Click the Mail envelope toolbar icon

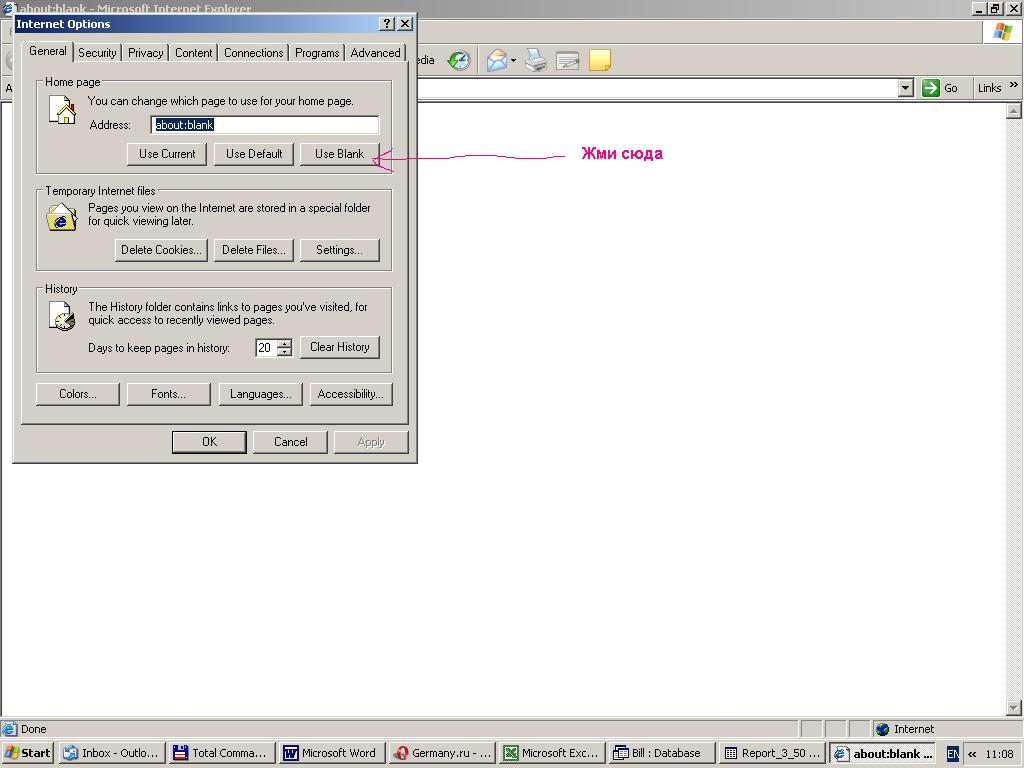point(496,61)
